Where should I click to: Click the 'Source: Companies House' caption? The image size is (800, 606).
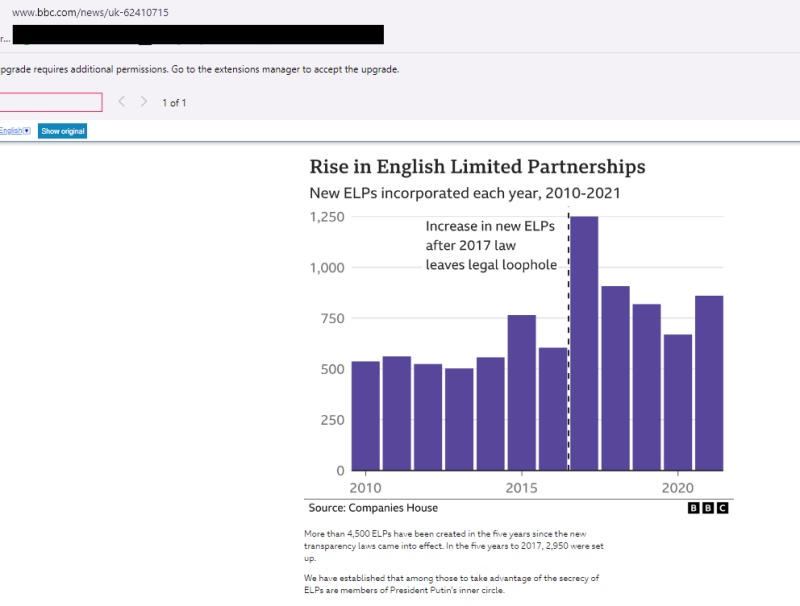[x=373, y=508]
